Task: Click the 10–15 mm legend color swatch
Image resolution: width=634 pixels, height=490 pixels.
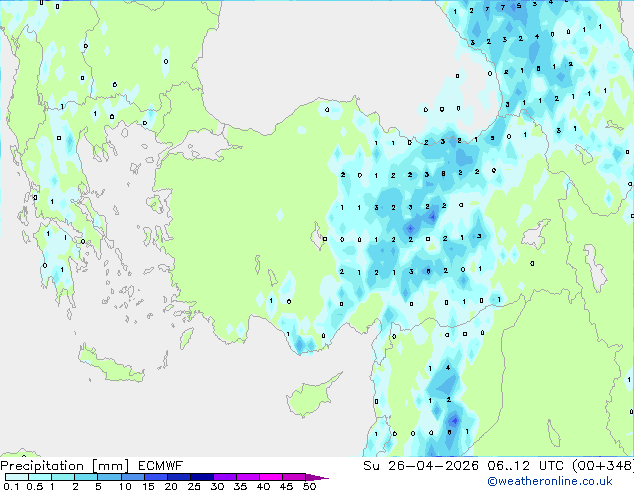Action: pos(132,477)
